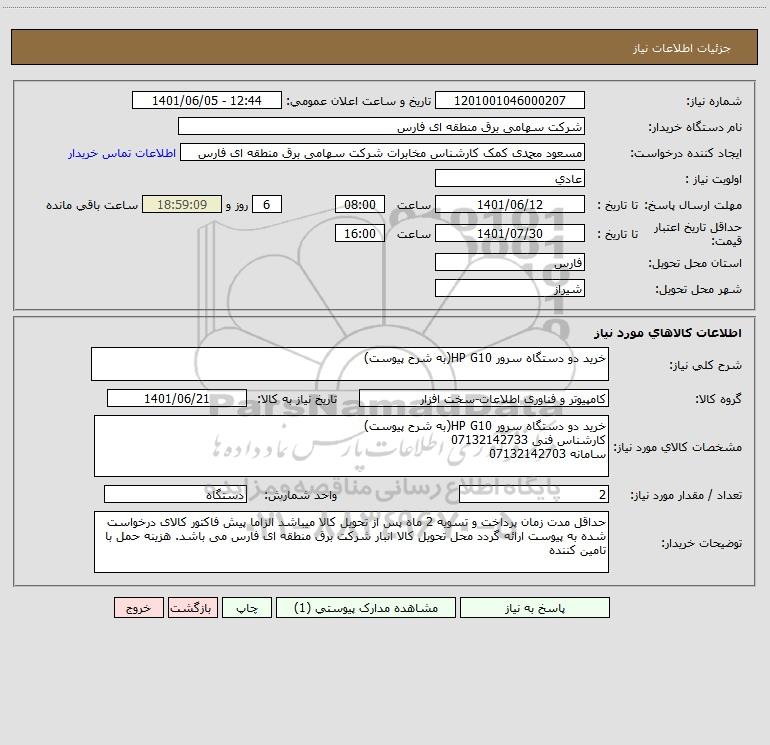The image size is (770, 745).
Task: Click label 'مشخصات کالای مورد نیاز:'
Action: coord(678,447)
